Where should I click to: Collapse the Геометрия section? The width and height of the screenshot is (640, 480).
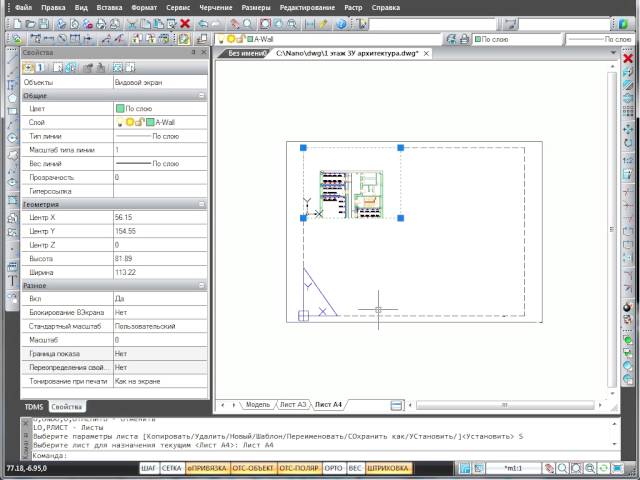coord(202,204)
